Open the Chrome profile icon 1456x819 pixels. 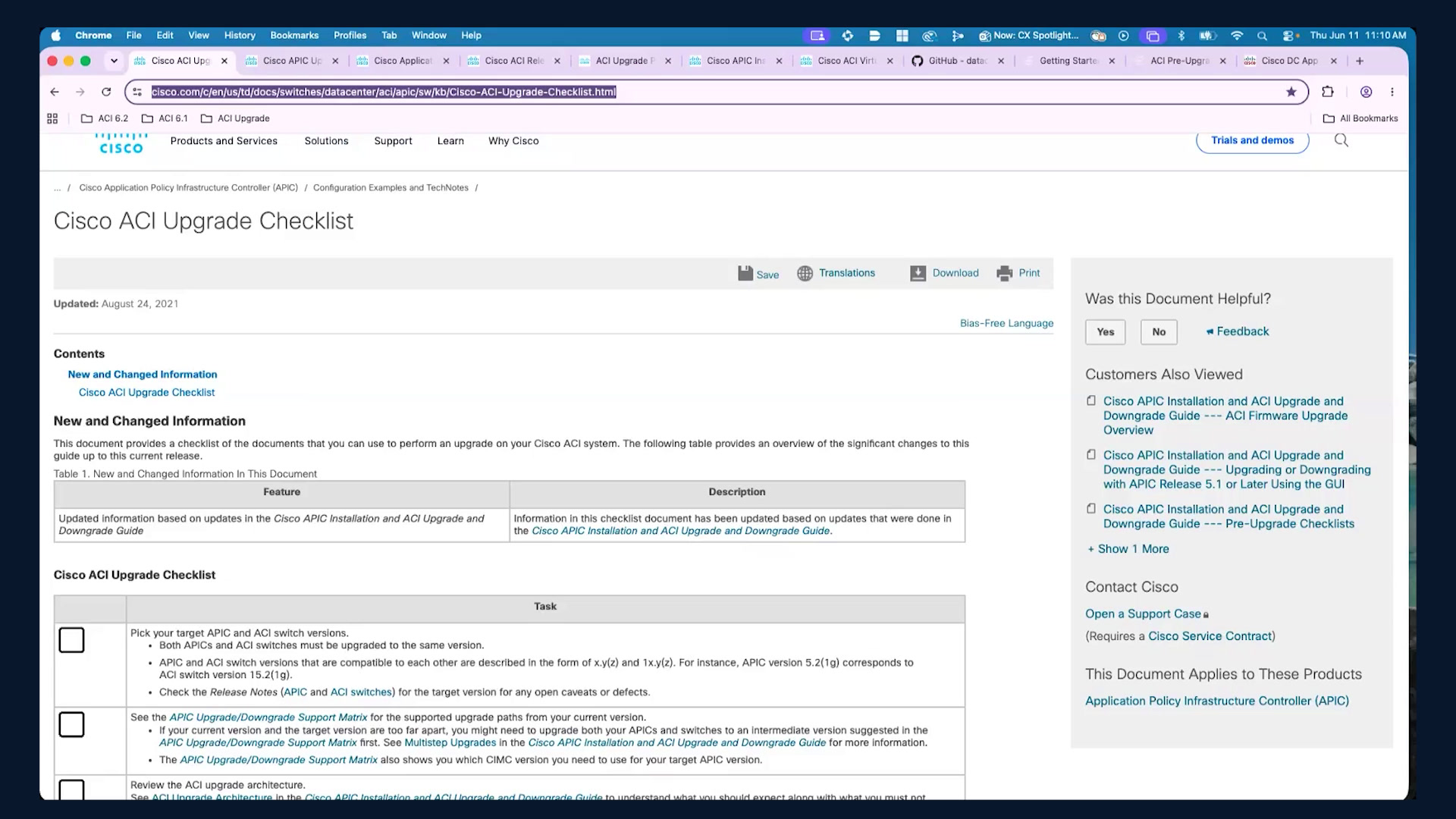[1366, 92]
